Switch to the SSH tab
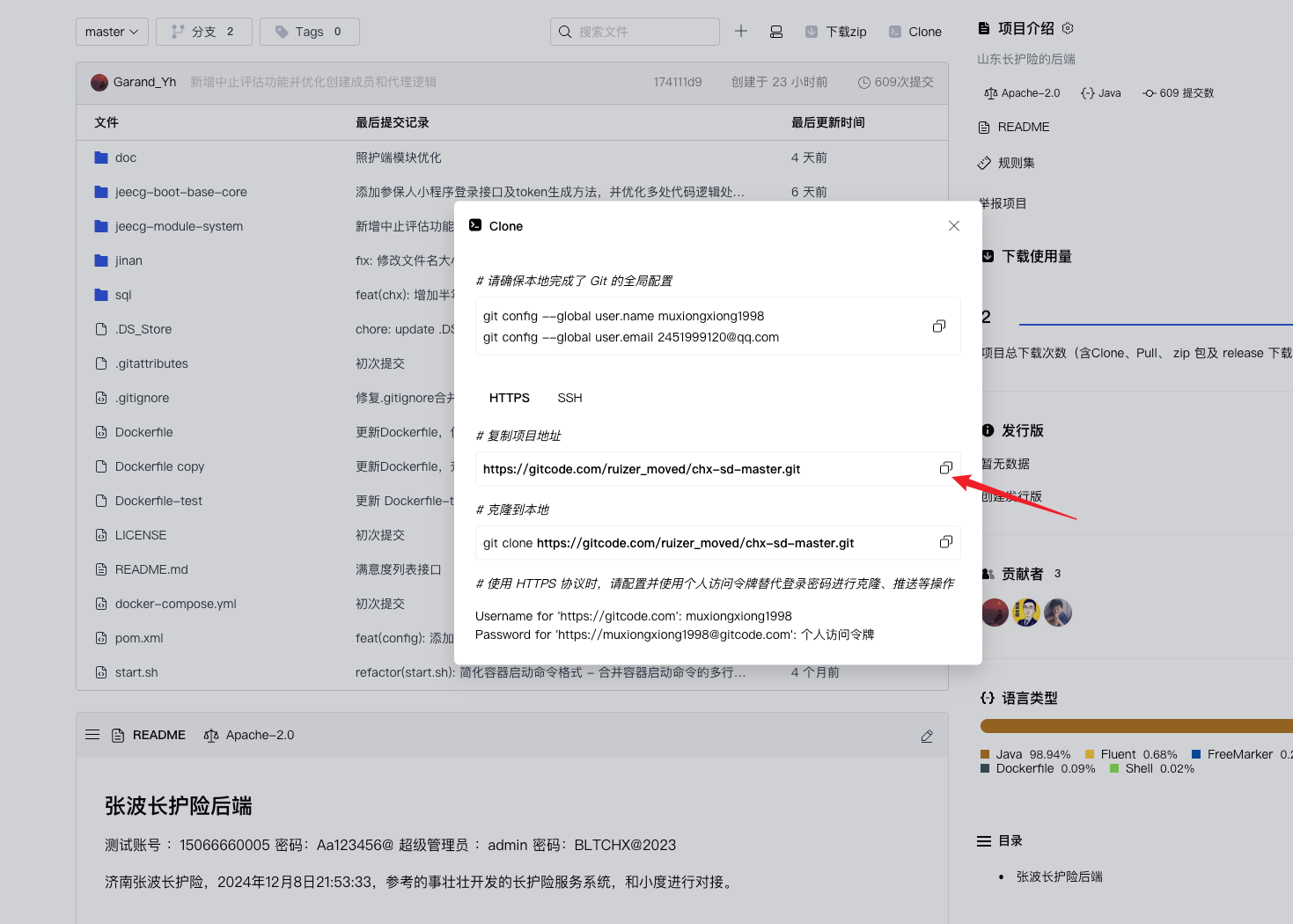The image size is (1293, 924). (569, 398)
